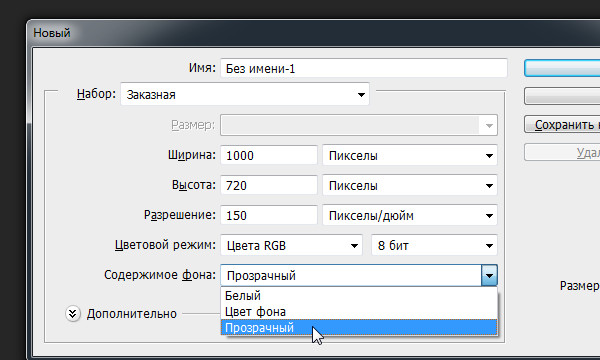The width and height of the screenshot is (600, 360).
Task: Click the Разрешение field with 150
Action: (x=269, y=215)
